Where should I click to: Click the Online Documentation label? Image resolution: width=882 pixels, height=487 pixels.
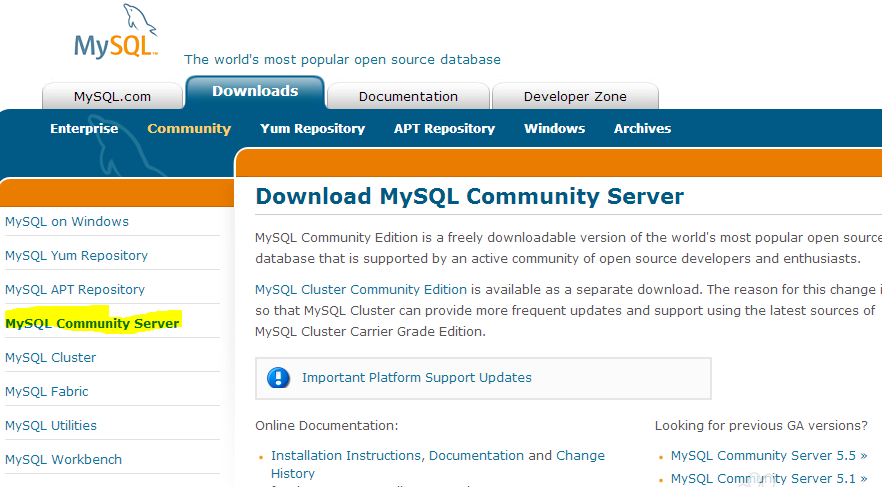click(x=326, y=426)
